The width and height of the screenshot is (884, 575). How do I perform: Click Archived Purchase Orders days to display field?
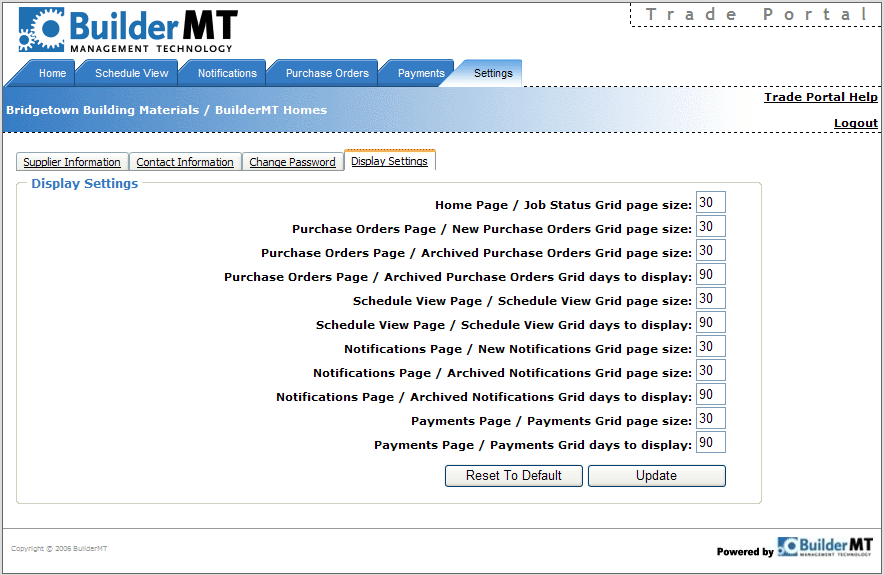pos(710,275)
